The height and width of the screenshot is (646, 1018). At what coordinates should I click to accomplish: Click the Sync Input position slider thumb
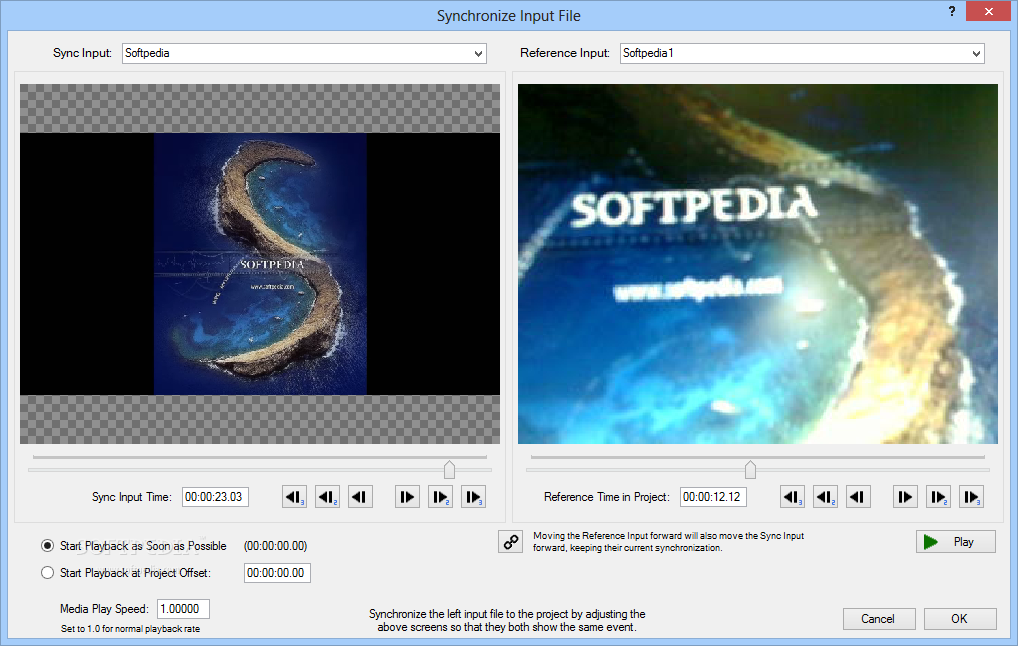(x=449, y=469)
